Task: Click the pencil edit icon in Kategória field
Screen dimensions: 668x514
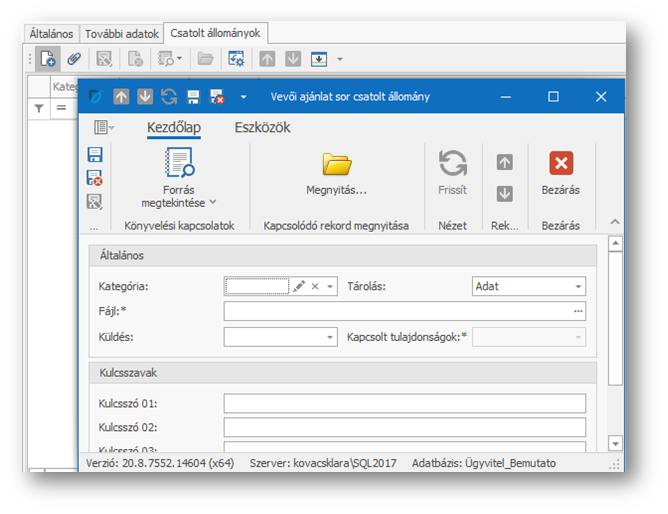Action: pos(299,286)
